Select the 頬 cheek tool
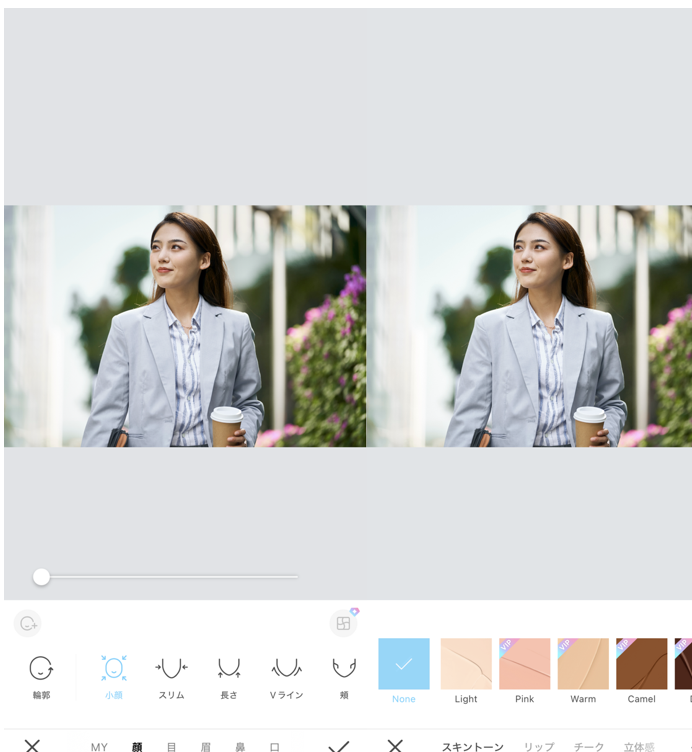The width and height of the screenshot is (692, 752). point(344,675)
